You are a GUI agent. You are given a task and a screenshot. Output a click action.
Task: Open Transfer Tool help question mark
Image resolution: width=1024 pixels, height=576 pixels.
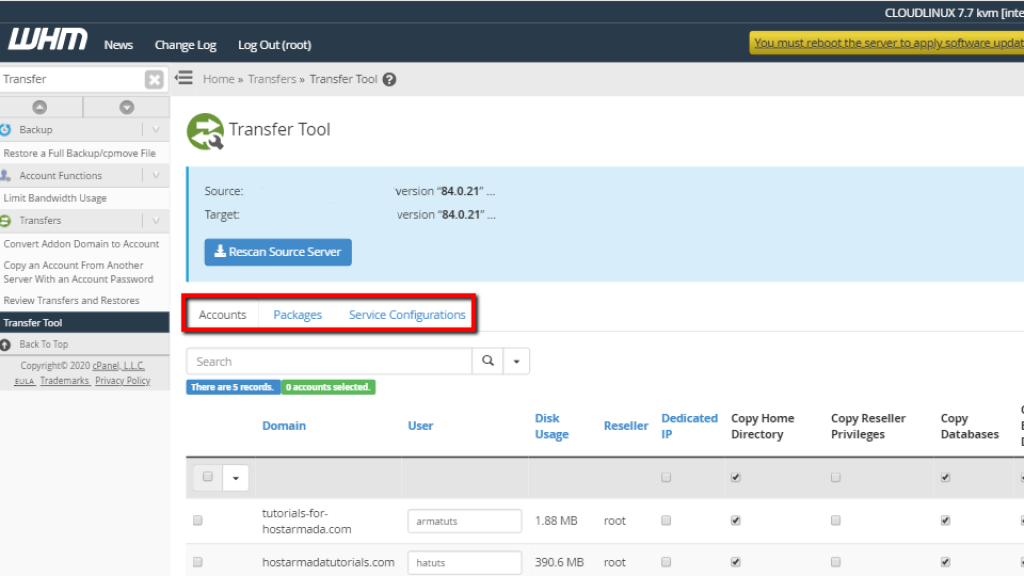point(389,80)
